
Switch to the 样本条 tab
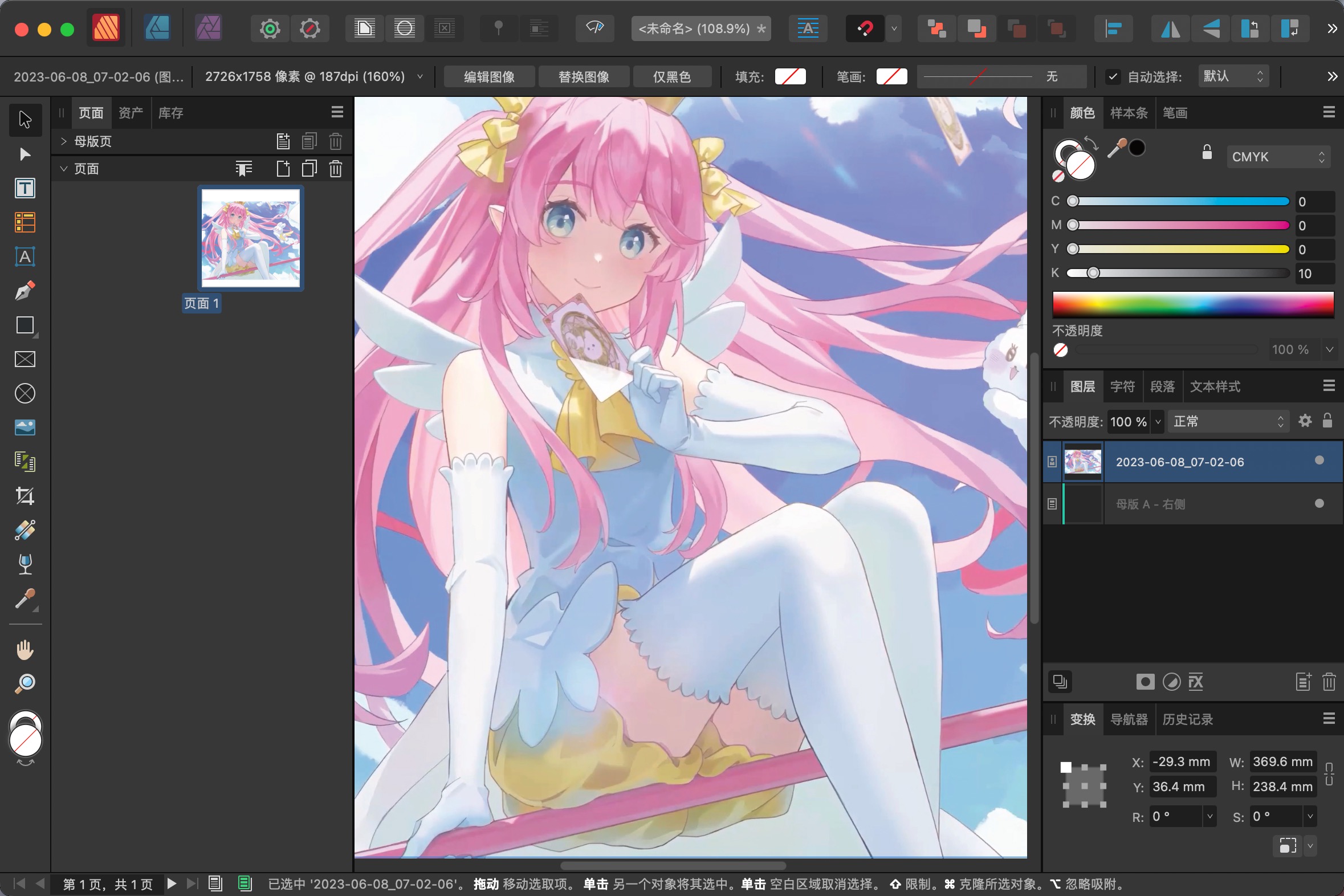1129,113
